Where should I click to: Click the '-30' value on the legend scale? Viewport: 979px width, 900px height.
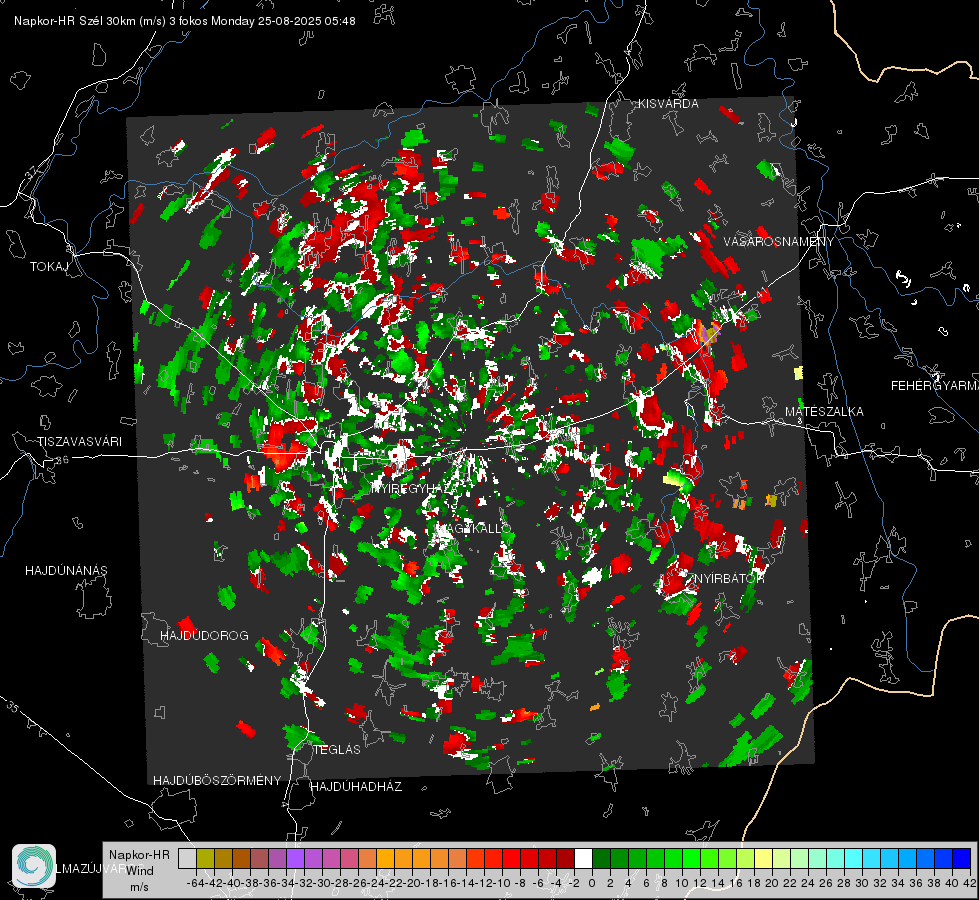323,883
